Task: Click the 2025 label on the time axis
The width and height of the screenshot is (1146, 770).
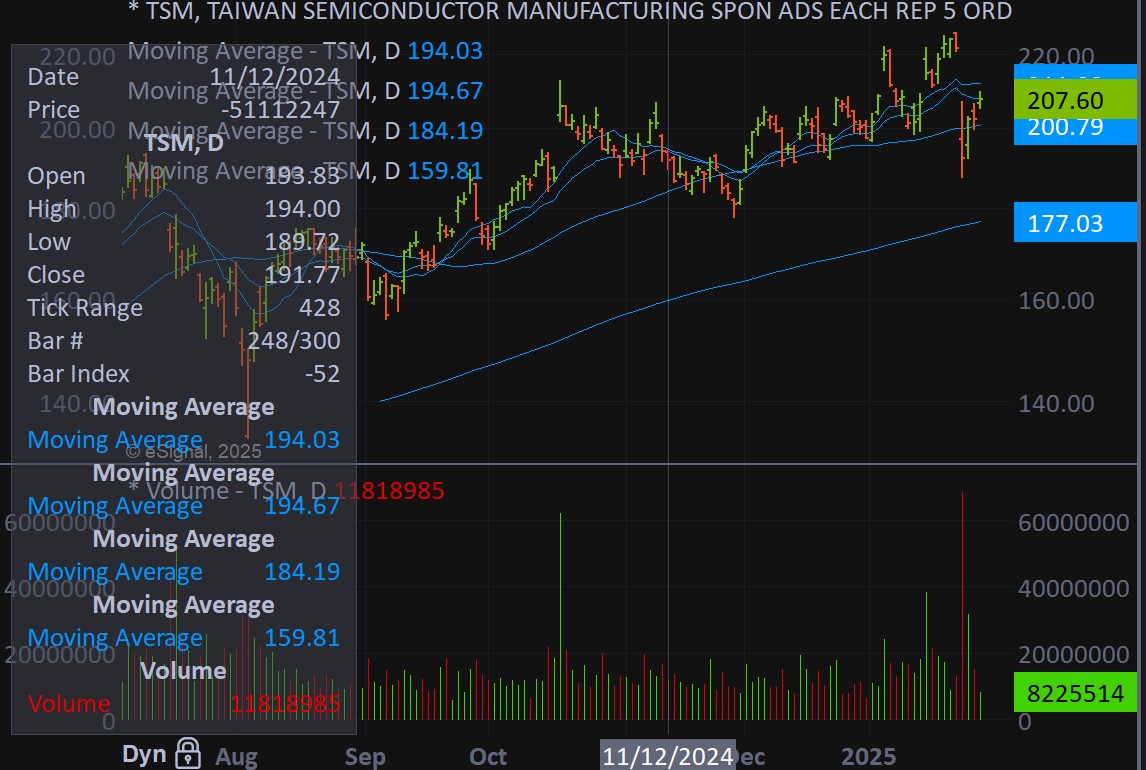Action: coord(868,757)
